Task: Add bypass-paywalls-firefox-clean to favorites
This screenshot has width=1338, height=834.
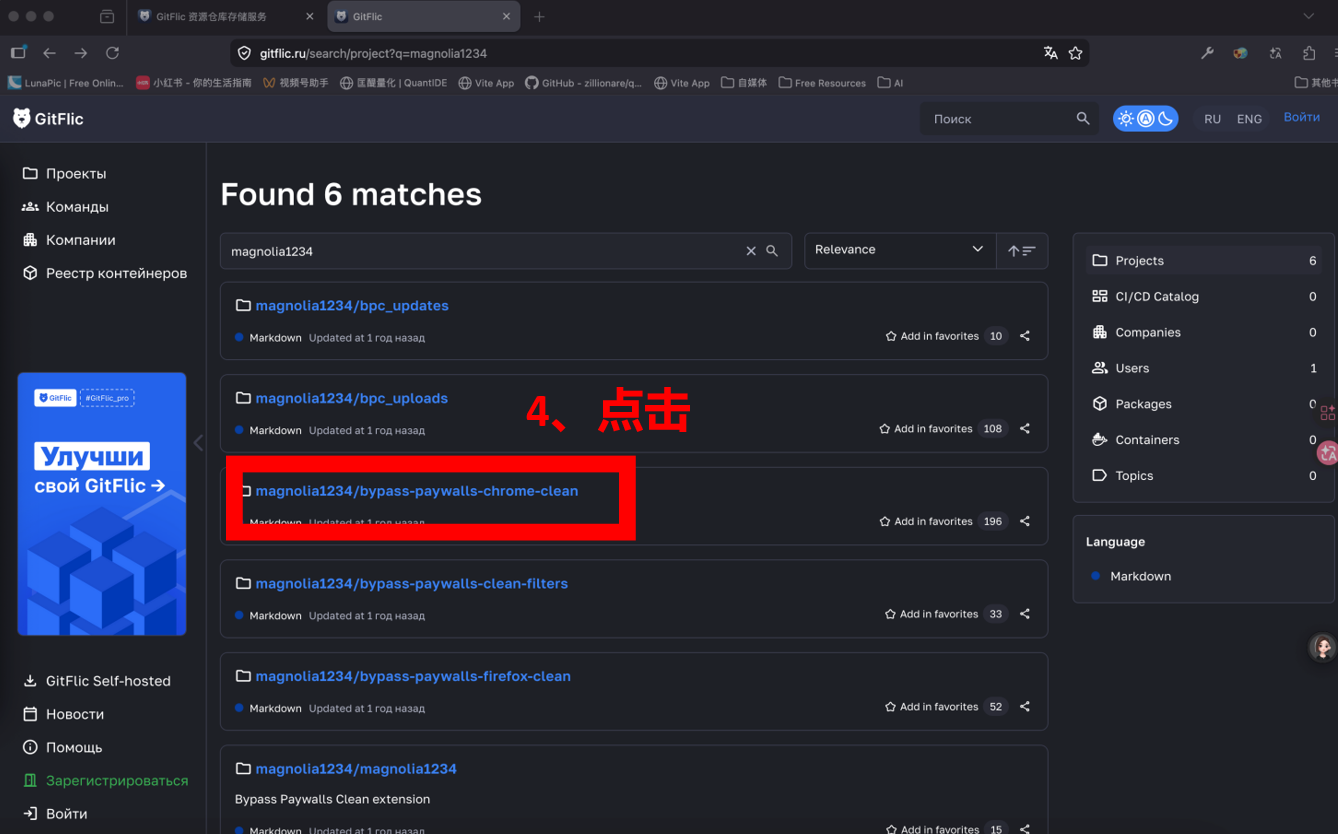Action: (932, 707)
